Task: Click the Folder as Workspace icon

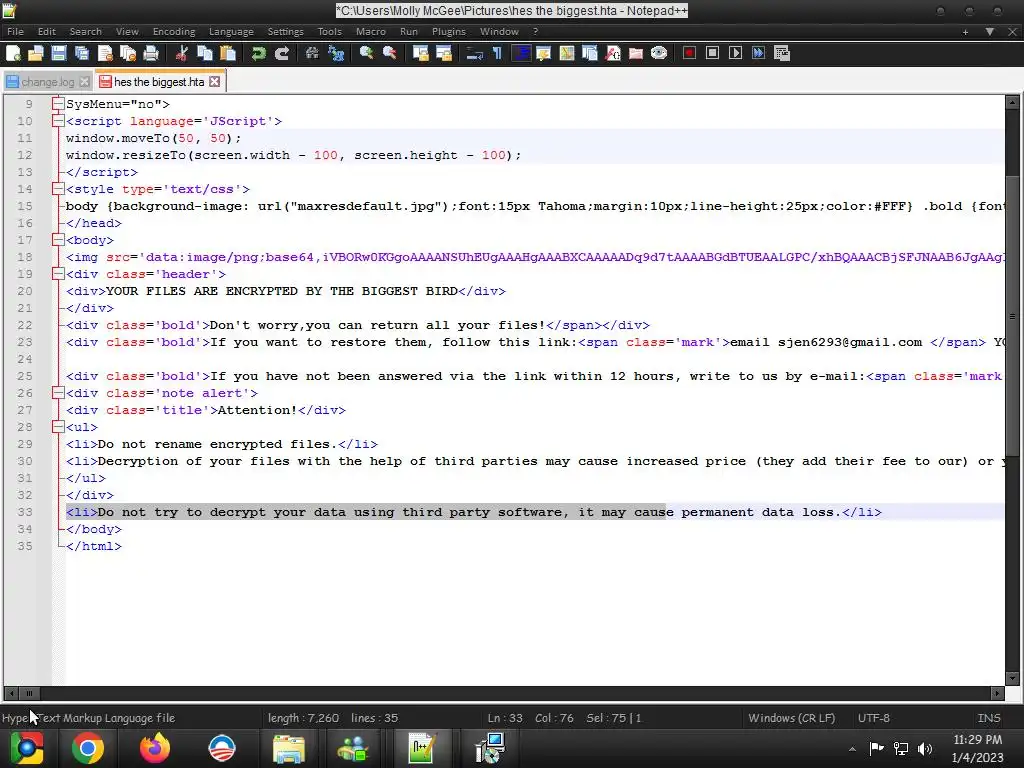Action: 635,54
